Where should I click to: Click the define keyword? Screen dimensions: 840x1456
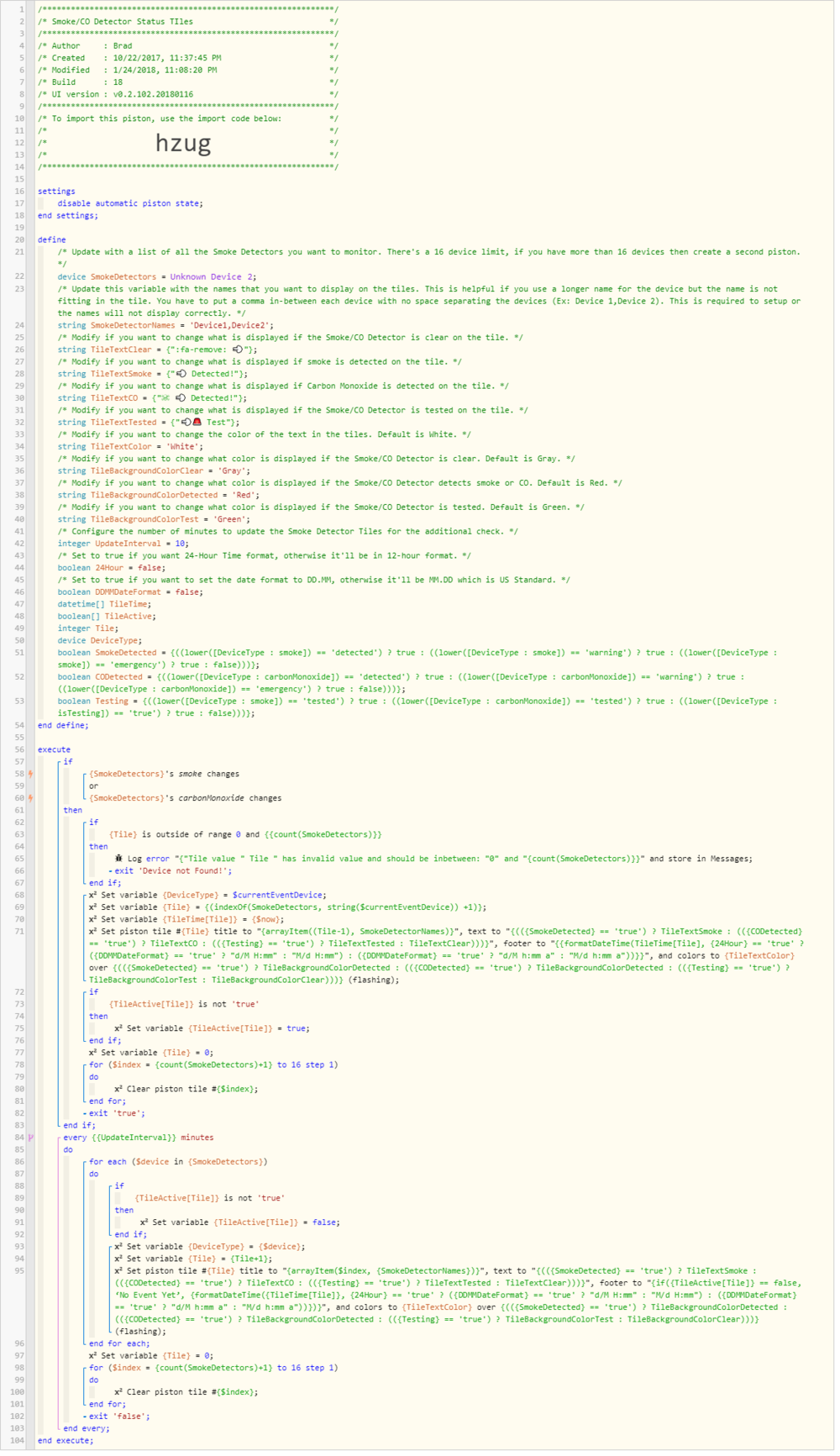click(x=51, y=241)
